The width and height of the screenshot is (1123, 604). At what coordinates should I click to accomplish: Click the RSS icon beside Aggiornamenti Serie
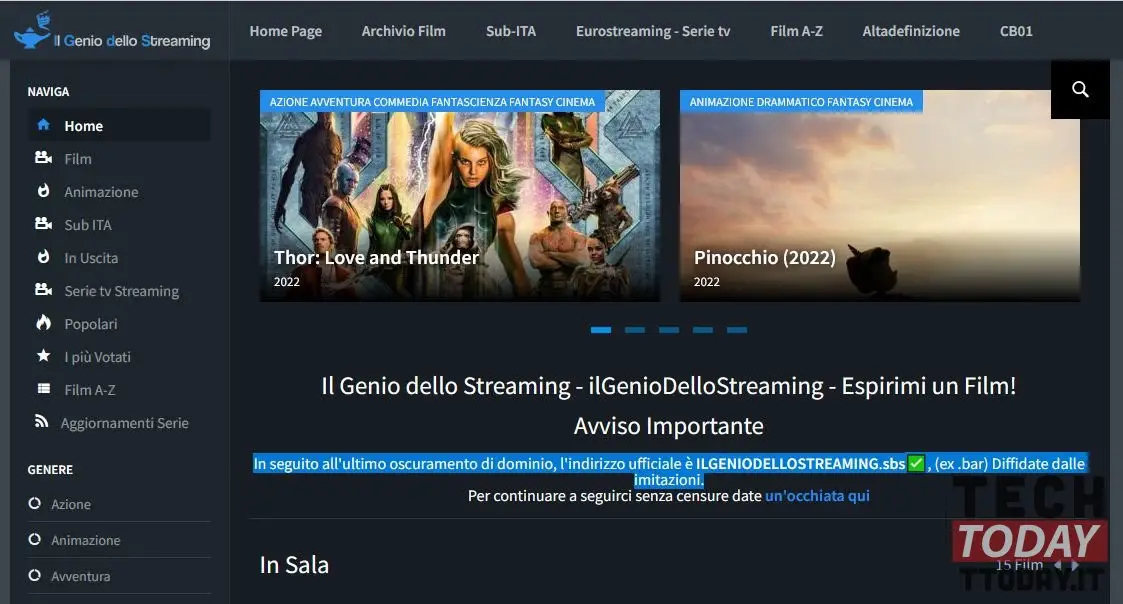(x=42, y=422)
